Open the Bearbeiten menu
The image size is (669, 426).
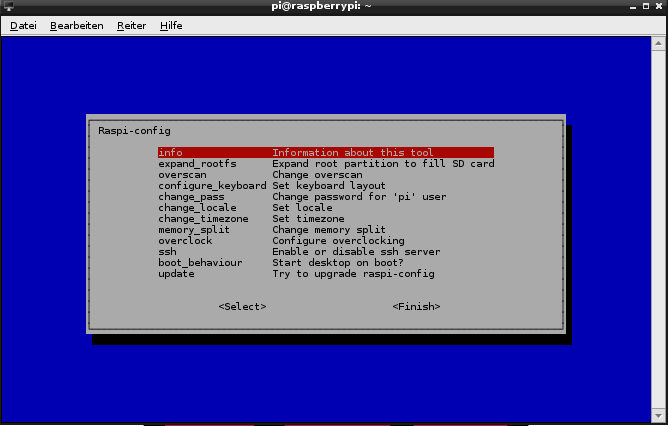(x=77, y=25)
